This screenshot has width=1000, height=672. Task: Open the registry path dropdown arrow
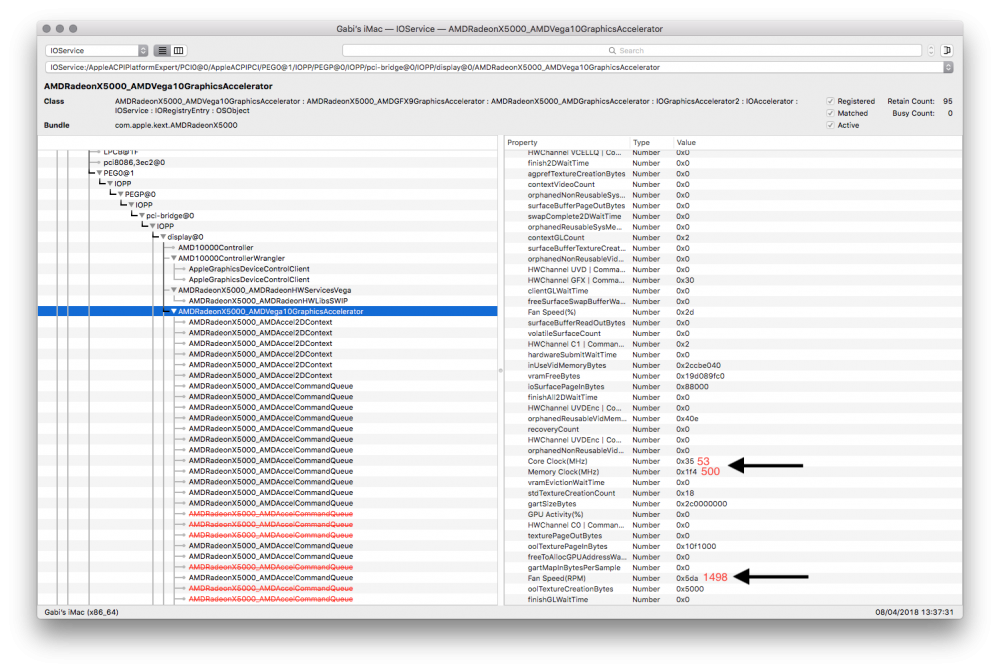(x=948, y=67)
